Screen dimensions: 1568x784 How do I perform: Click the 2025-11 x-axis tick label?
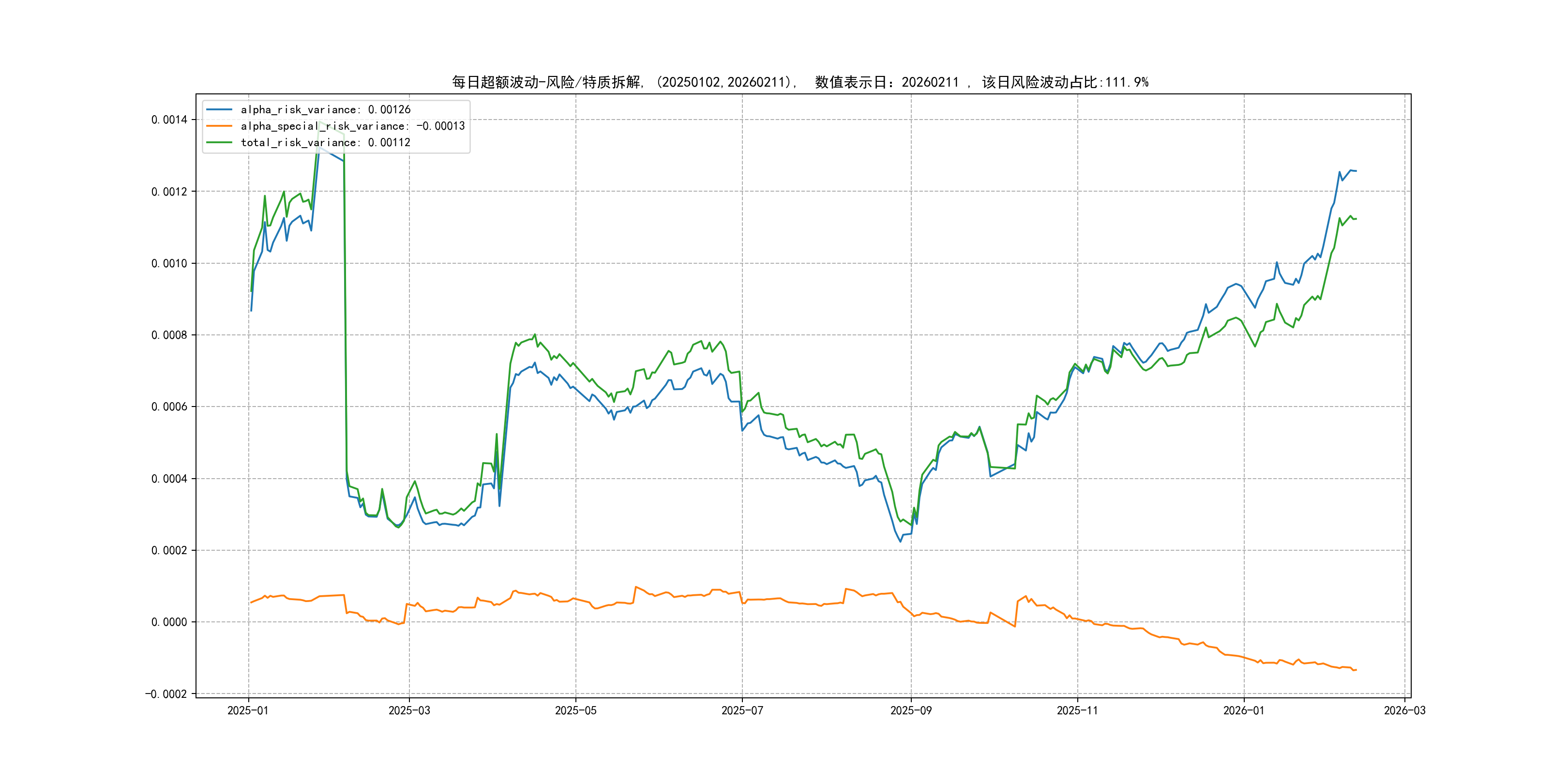coord(1077,710)
